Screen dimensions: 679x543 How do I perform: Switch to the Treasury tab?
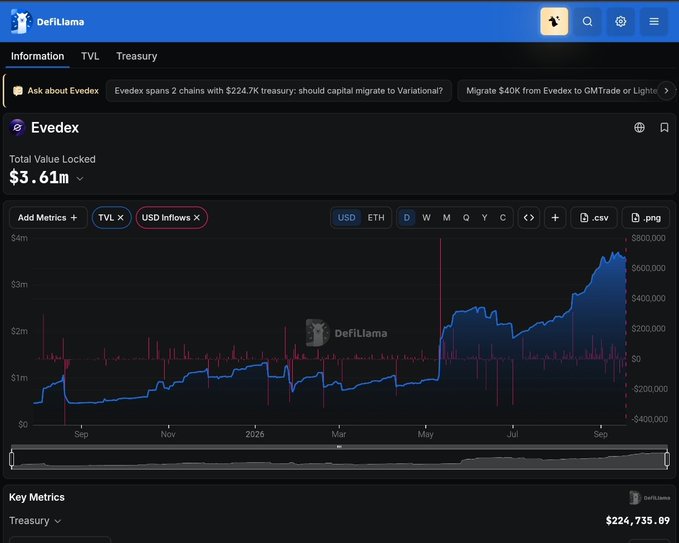(x=136, y=56)
